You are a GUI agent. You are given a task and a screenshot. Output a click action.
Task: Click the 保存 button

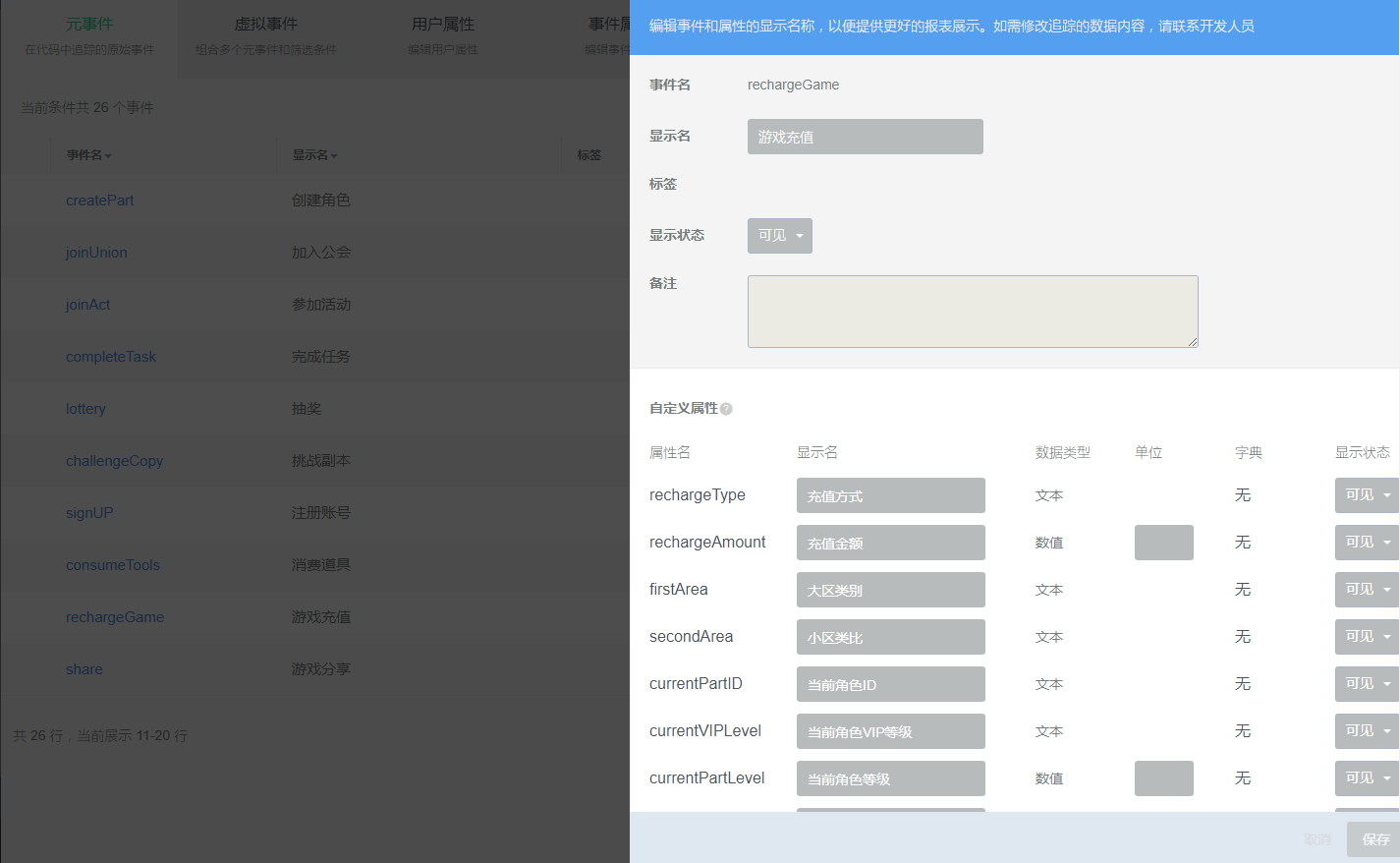tap(1373, 839)
